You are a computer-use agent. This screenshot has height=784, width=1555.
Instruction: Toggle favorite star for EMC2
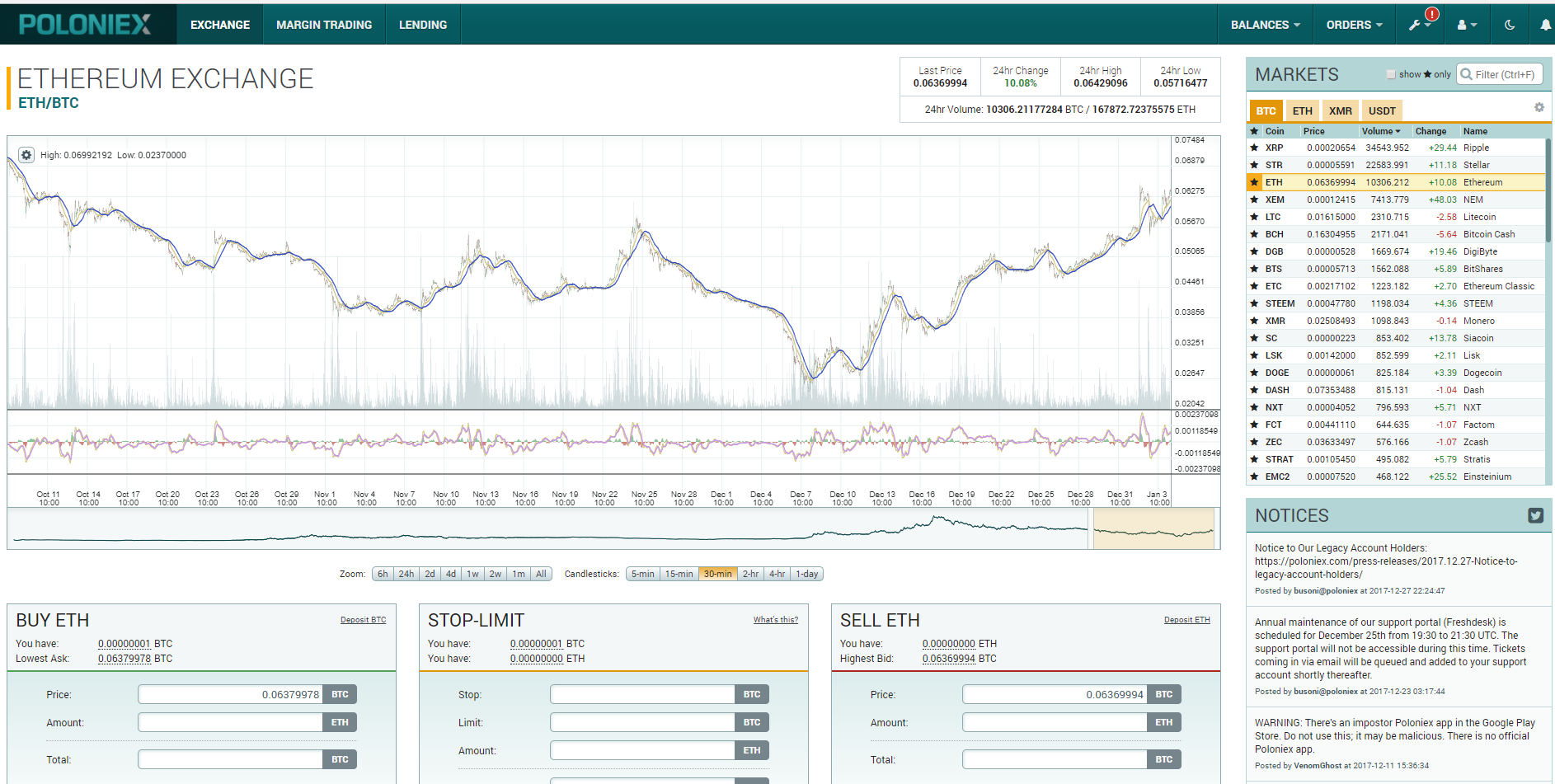[1254, 477]
